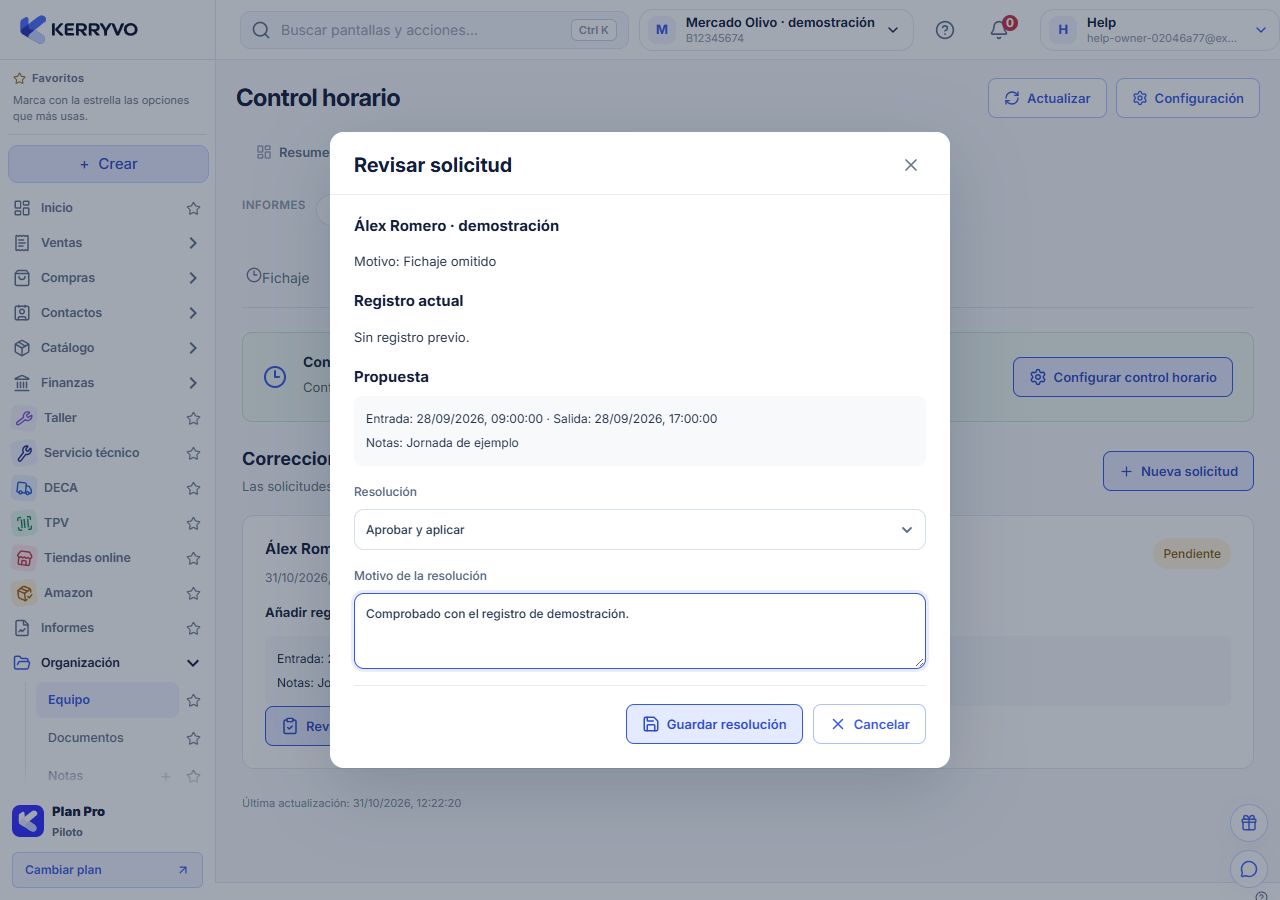1280x900 pixels.
Task: Open the Configuración button
Action: tap(1188, 98)
